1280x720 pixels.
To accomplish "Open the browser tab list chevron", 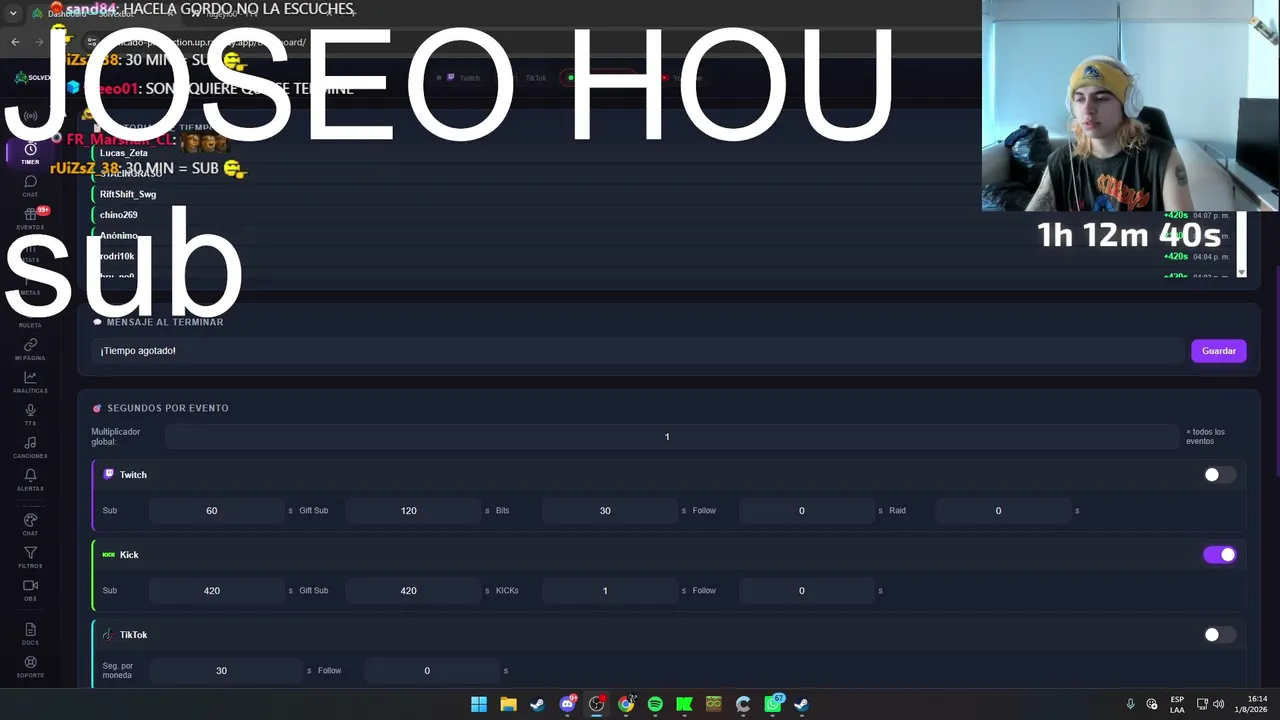I will [13, 13].
